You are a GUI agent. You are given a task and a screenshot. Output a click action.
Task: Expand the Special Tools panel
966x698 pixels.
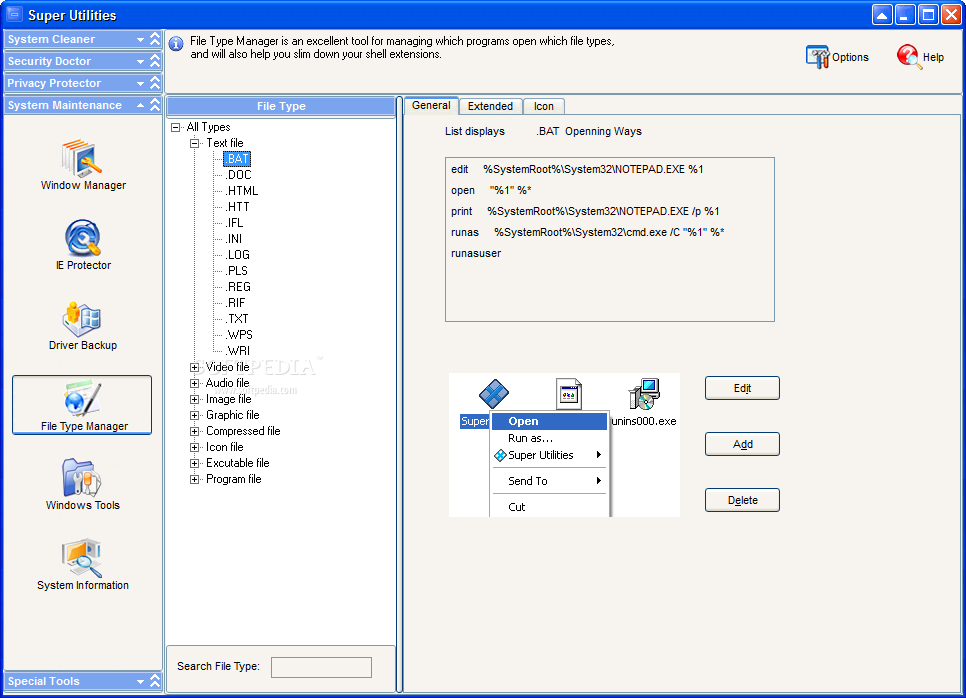click(x=83, y=681)
